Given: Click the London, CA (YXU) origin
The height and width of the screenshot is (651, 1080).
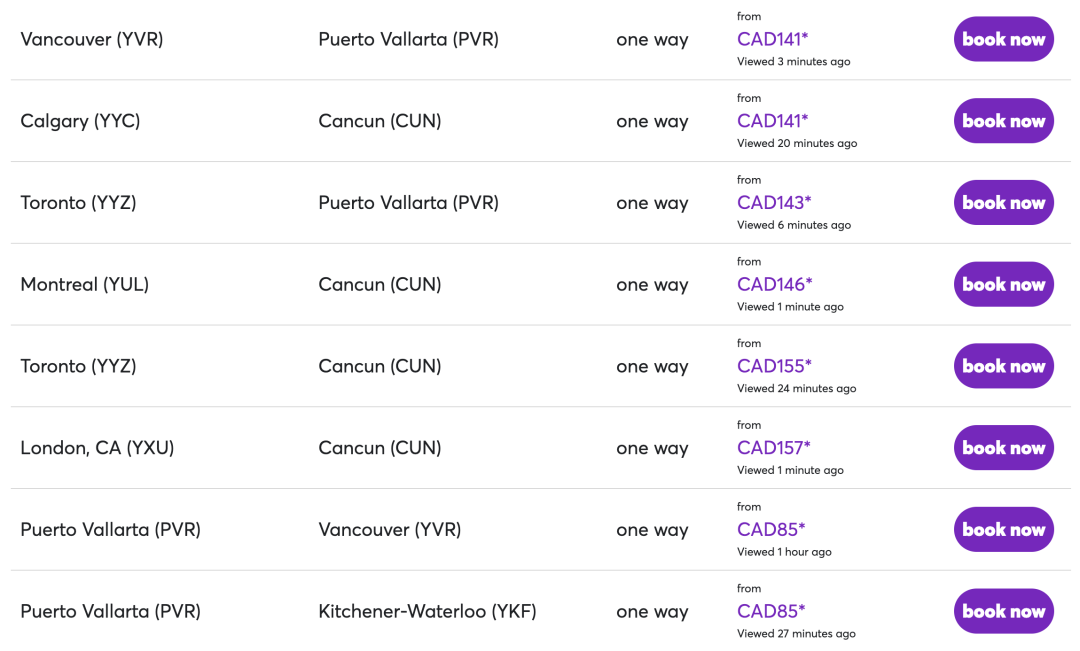Looking at the screenshot, I should 97,448.
